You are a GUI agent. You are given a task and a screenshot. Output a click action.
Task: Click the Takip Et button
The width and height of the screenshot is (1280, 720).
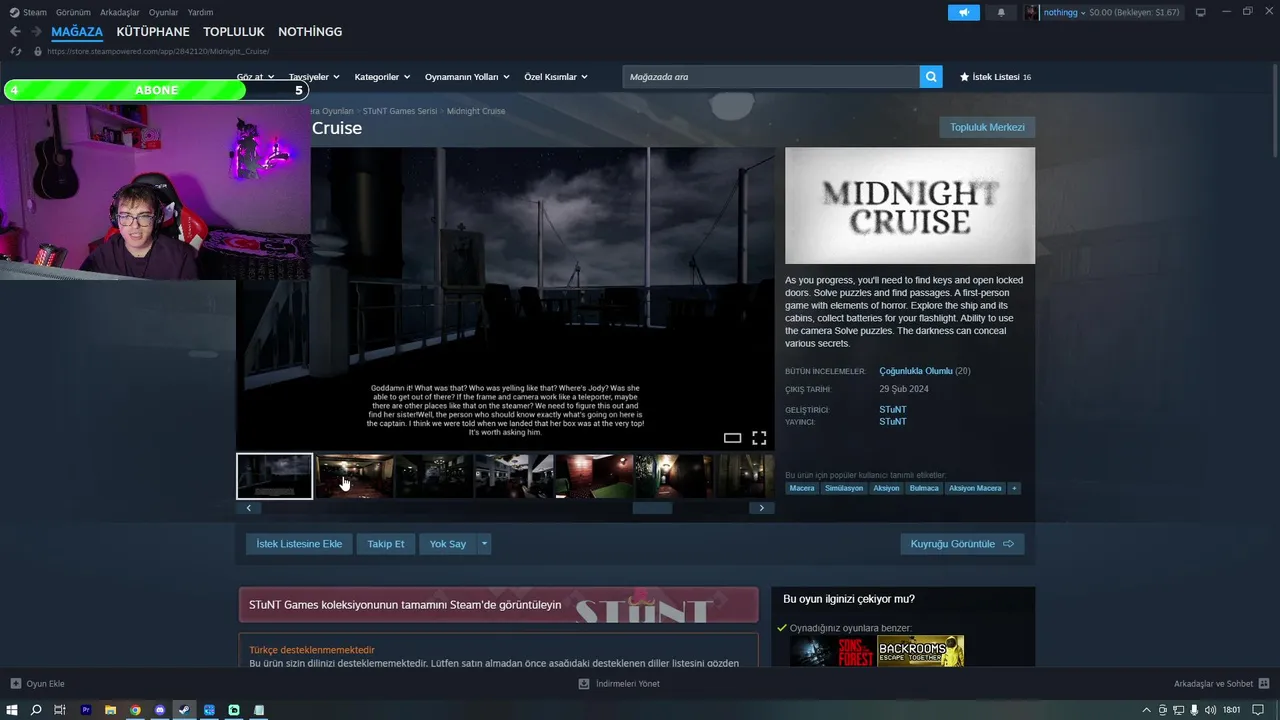coord(386,544)
